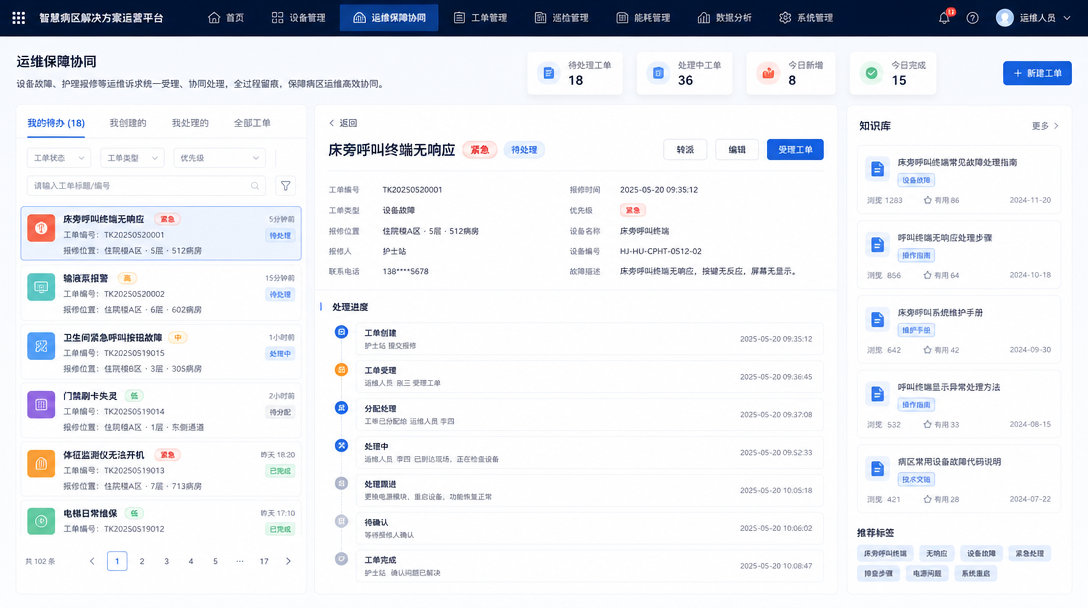Click star 有用 64 on 呼叫终端无响应处理步骤
This screenshot has width=1088, height=608.
[x=928, y=275]
